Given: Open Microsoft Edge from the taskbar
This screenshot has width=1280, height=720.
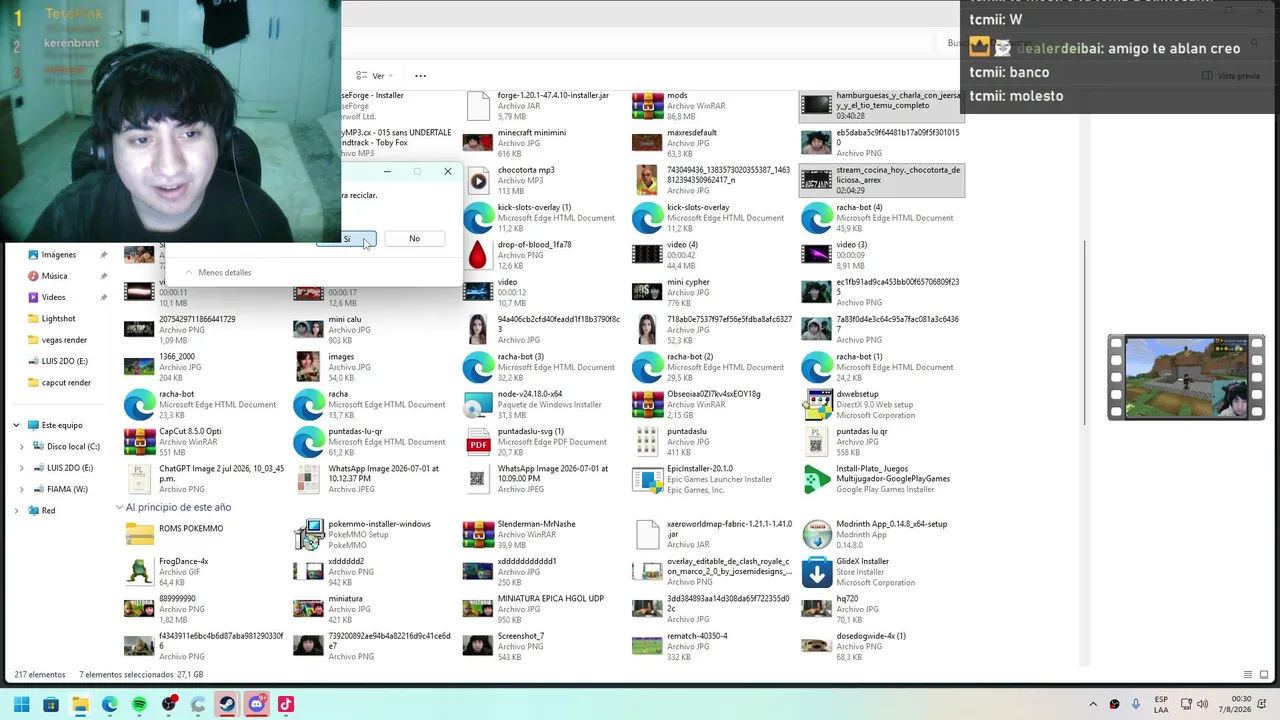Looking at the screenshot, I should 109,704.
